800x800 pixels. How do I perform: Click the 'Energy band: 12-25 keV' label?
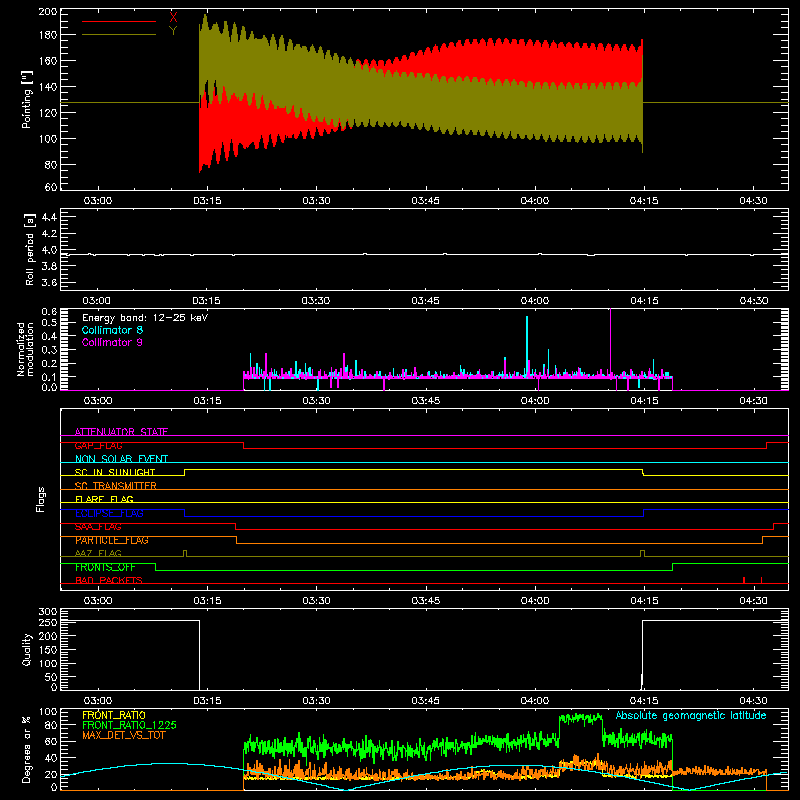[x=145, y=318]
